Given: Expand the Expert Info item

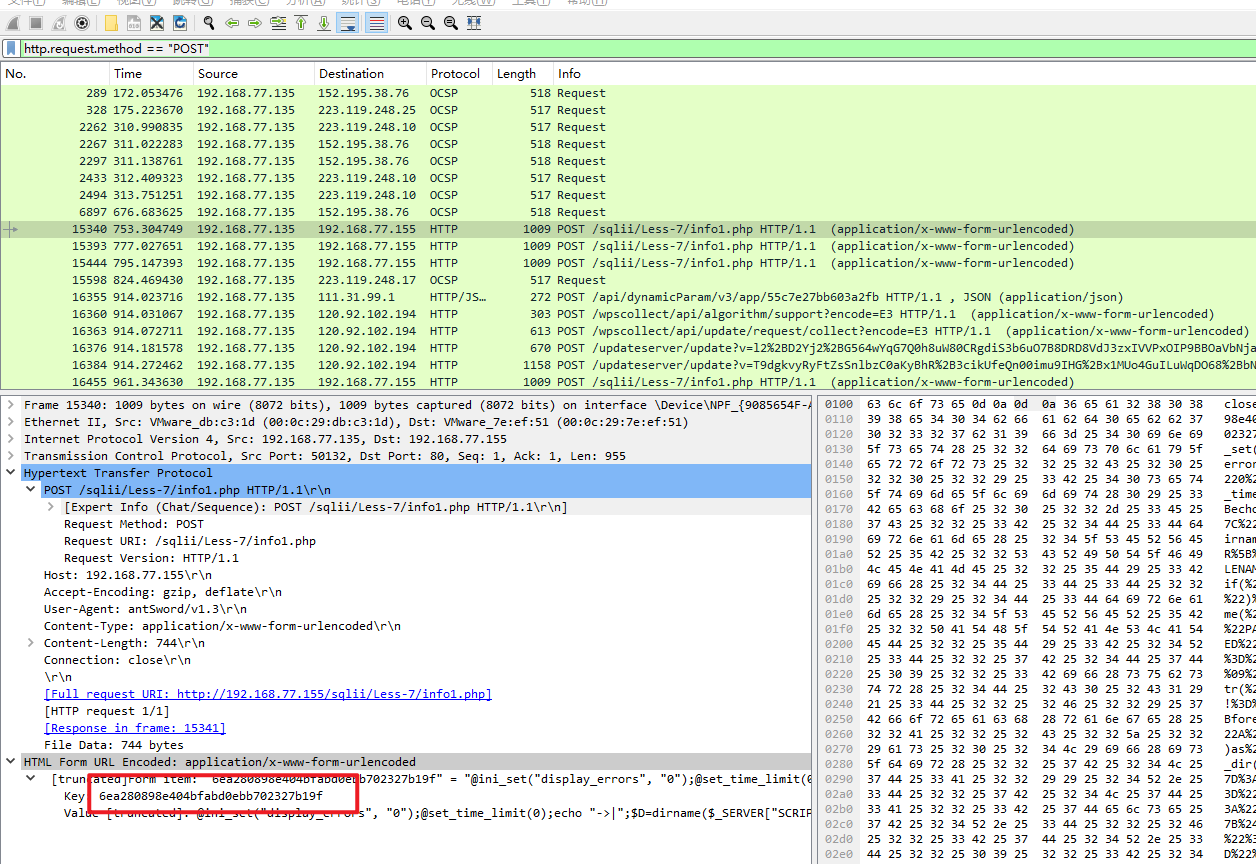Looking at the screenshot, I should coord(52,507).
